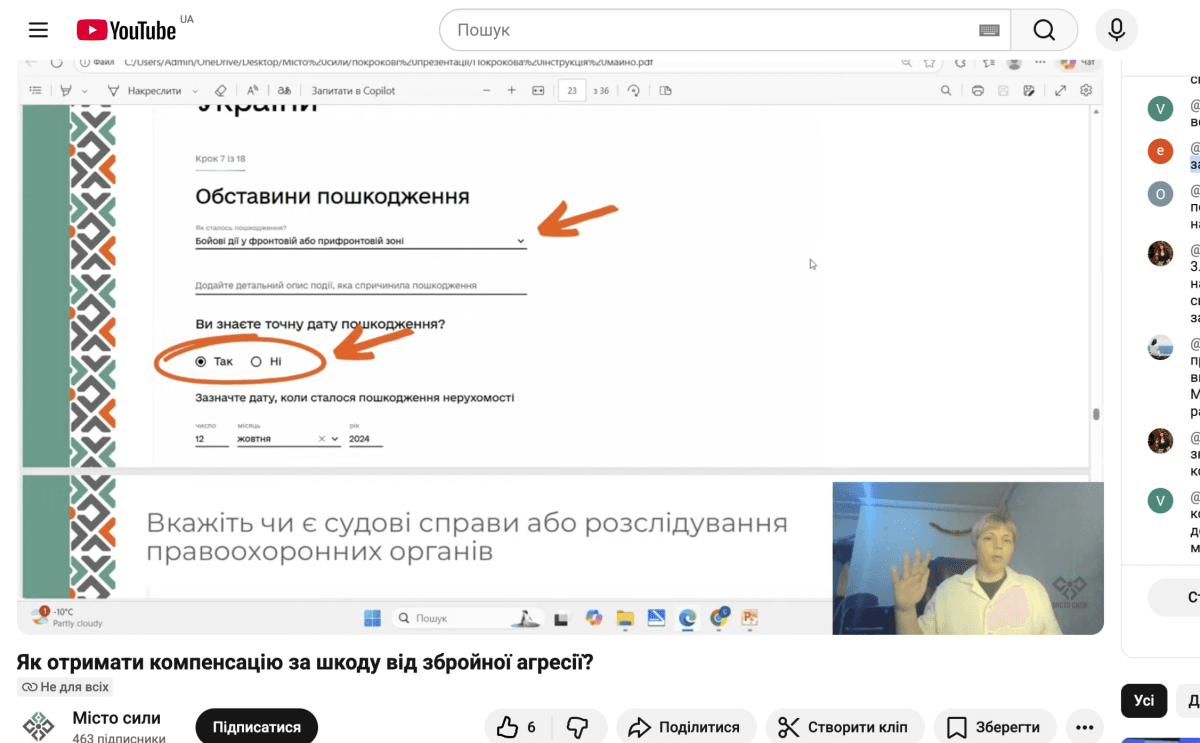Click the Місто сили channel avatar
This screenshot has width=1200, height=743.
39,727
